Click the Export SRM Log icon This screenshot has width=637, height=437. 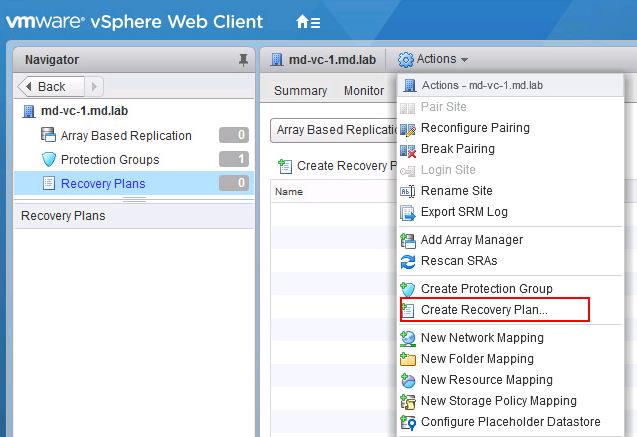pyautogui.click(x=408, y=213)
